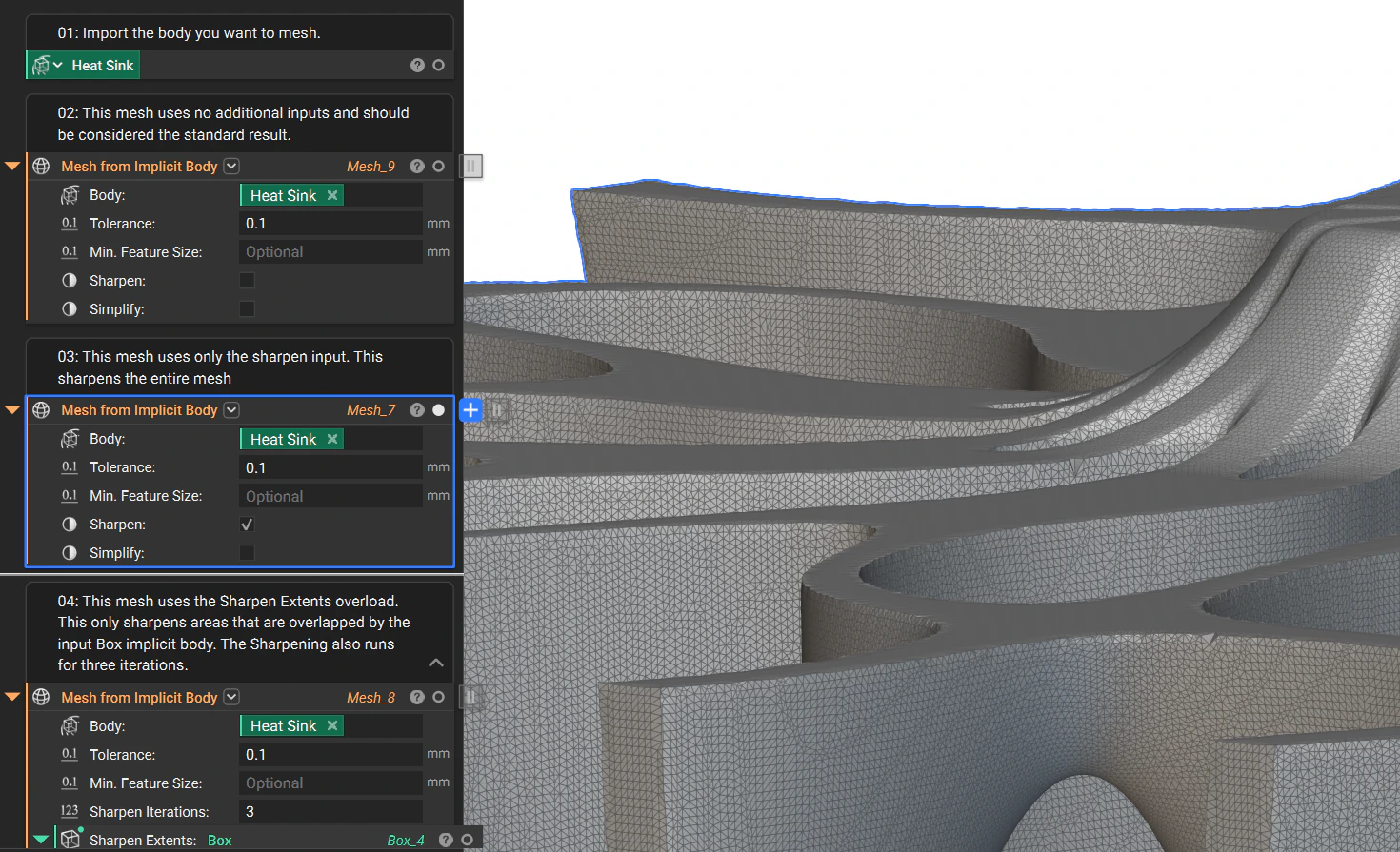Viewport: 1400px width, 852px height.
Task: Uncheck the Sharpen checkbox in the Mesh_7 block
Action: pyautogui.click(x=247, y=524)
